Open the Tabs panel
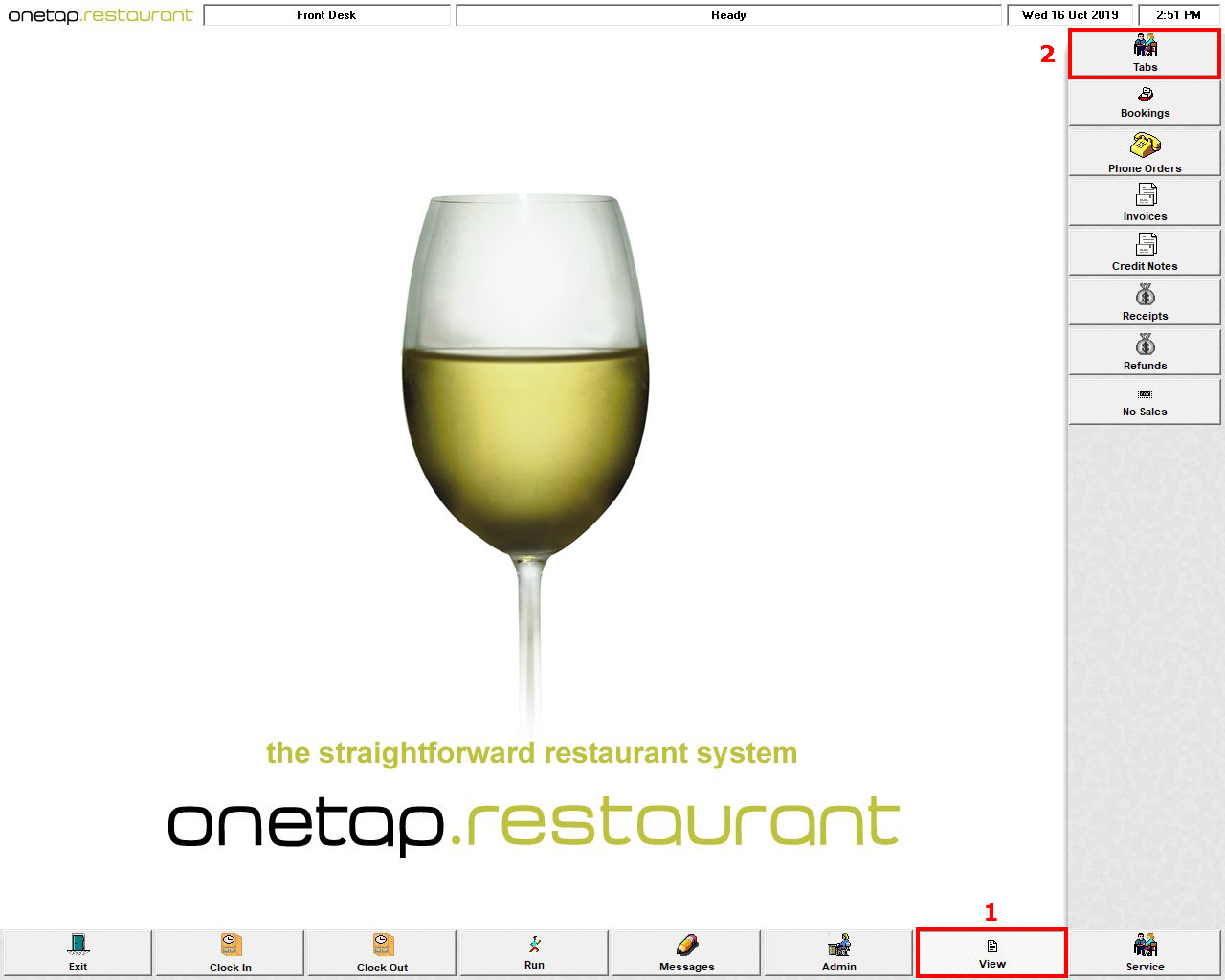 [x=1144, y=53]
